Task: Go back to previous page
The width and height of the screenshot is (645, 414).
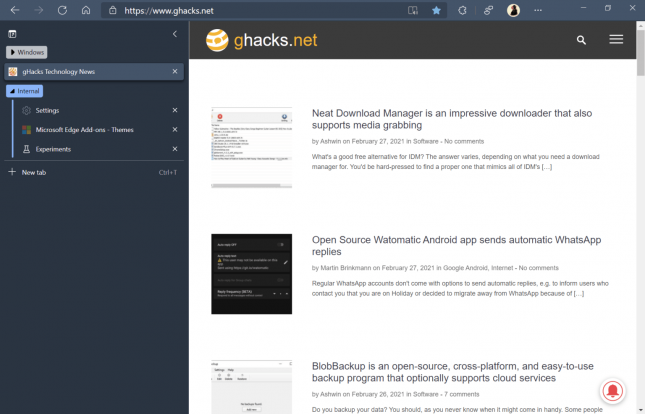Action: pos(15,10)
